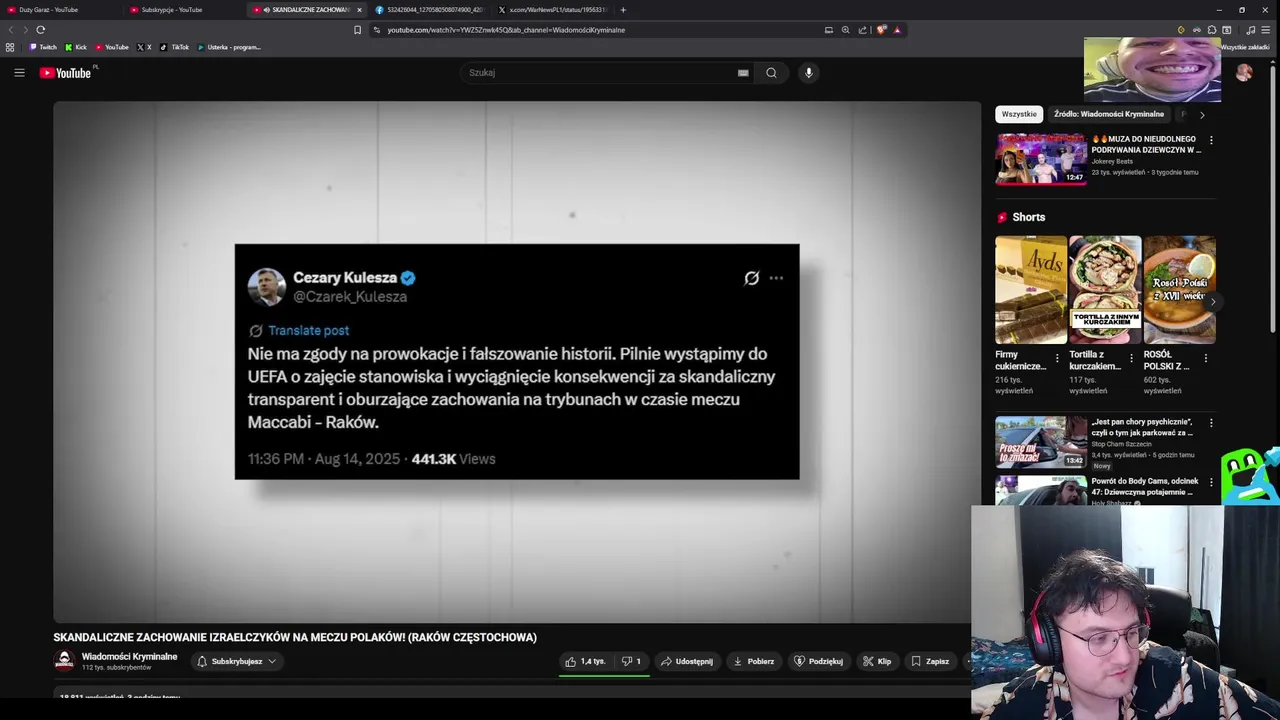This screenshot has width=1280, height=720.
Task: Open the Firmy cukiernicze short
Action: (x=1031, y=290)
